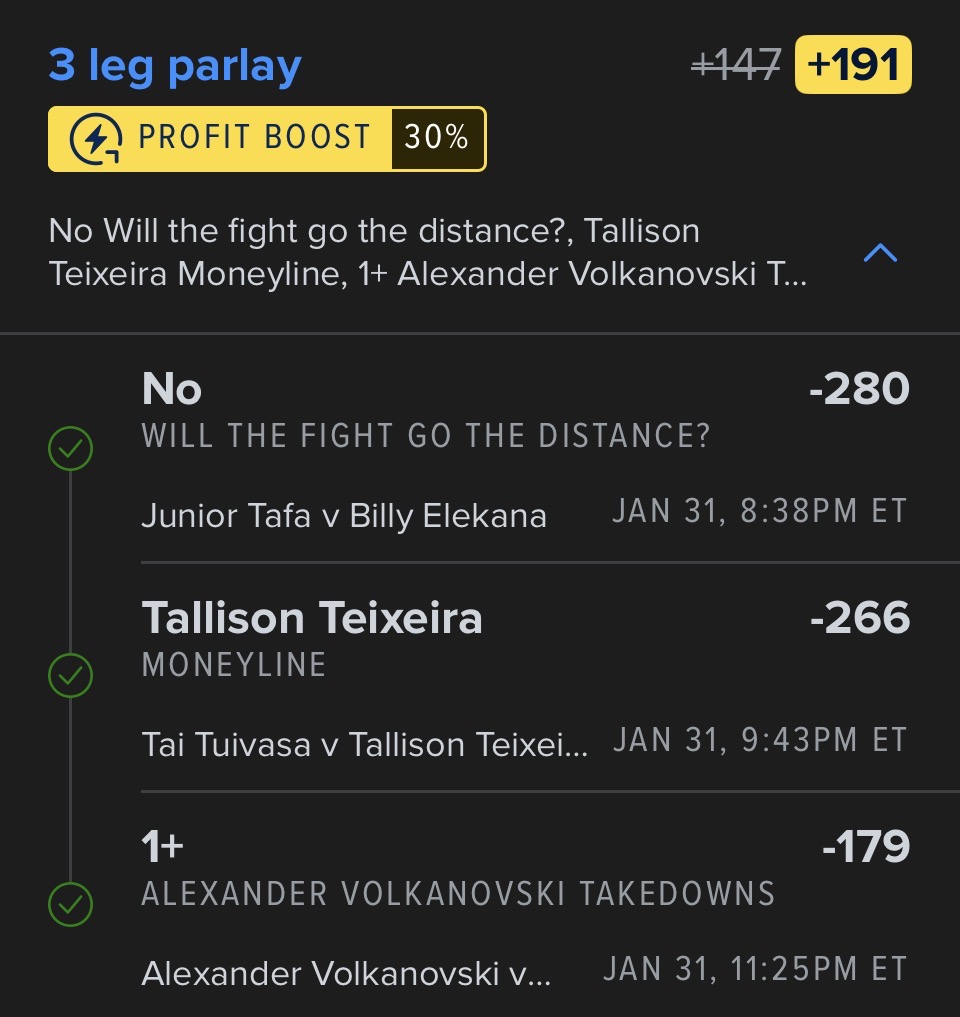Open Junior Tafa v Billy Elekana matchup
The image size is (960, 1017).
[344, 515]
